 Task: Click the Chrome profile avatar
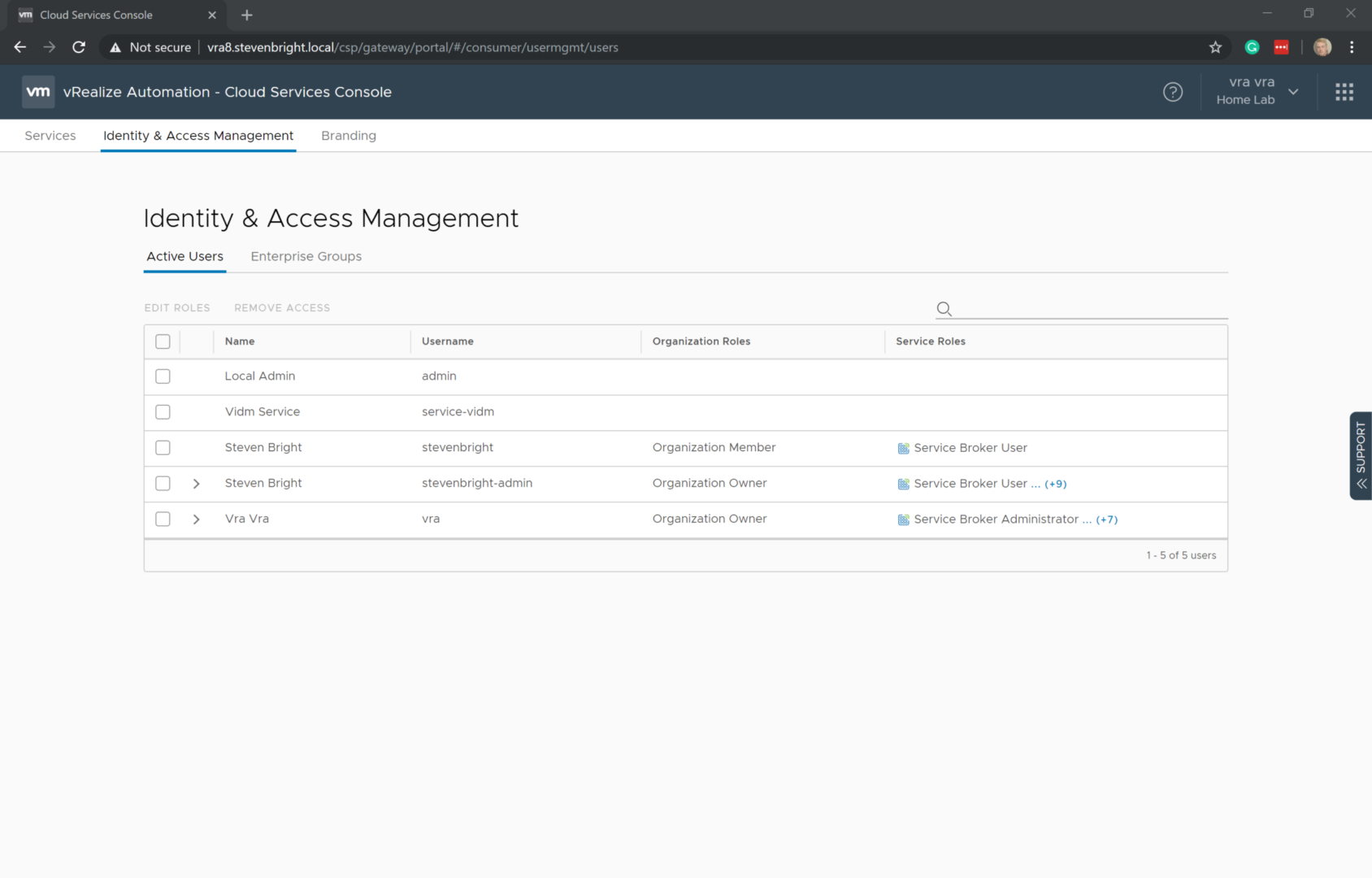point(1322,47)
